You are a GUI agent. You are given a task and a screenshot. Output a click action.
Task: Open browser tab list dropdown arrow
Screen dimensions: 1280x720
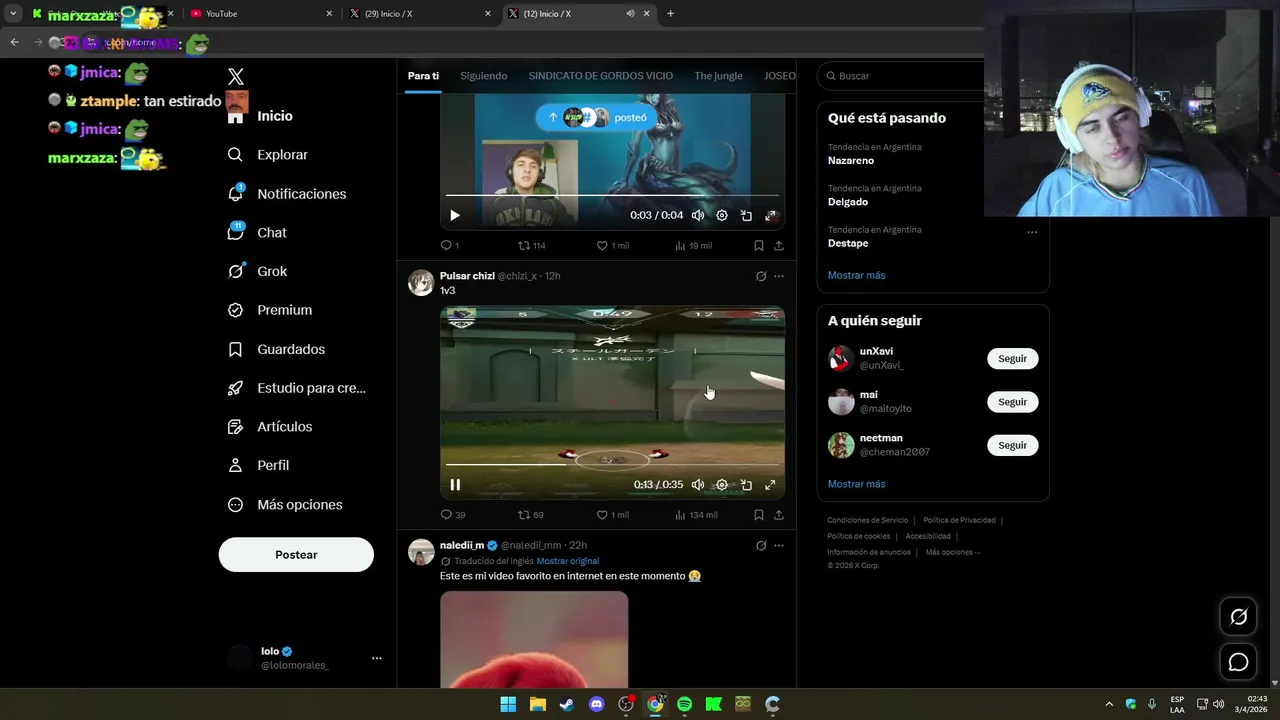(13, 13)
